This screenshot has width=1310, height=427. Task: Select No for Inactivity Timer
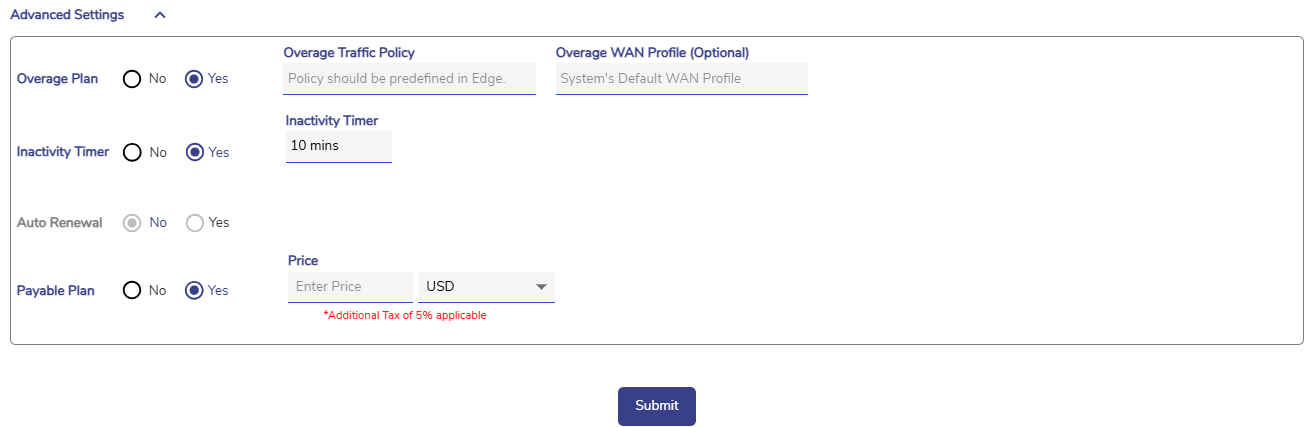coord(132,153)
